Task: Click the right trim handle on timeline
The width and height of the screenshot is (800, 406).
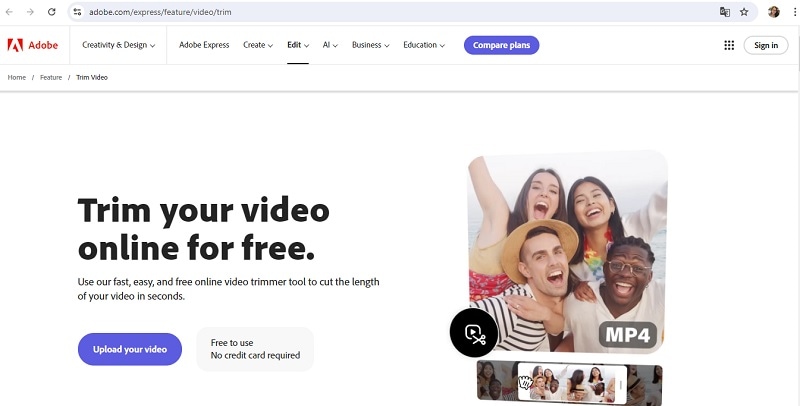Action: coord(621,383)
